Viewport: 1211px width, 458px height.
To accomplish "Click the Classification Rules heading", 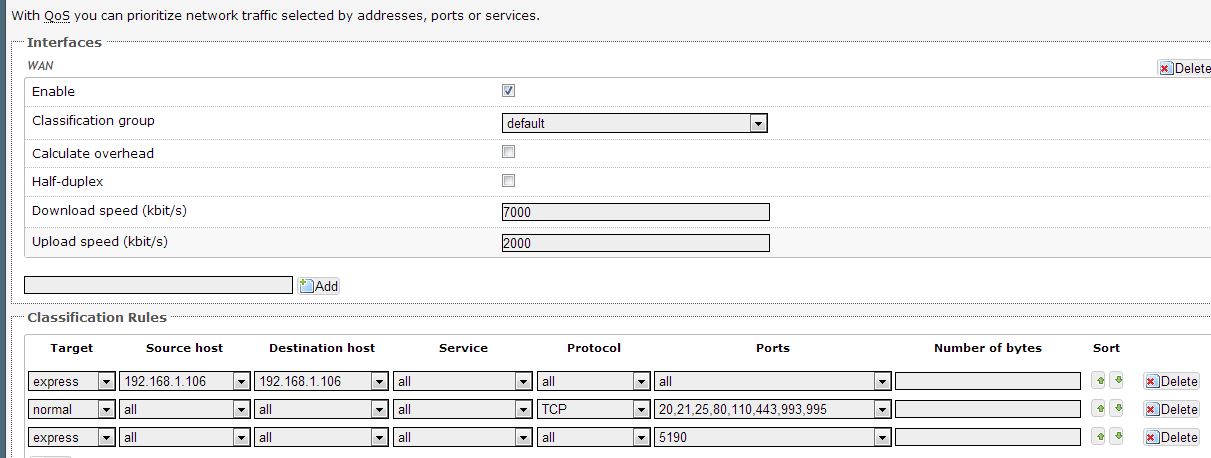I will (x=97, y=318).
